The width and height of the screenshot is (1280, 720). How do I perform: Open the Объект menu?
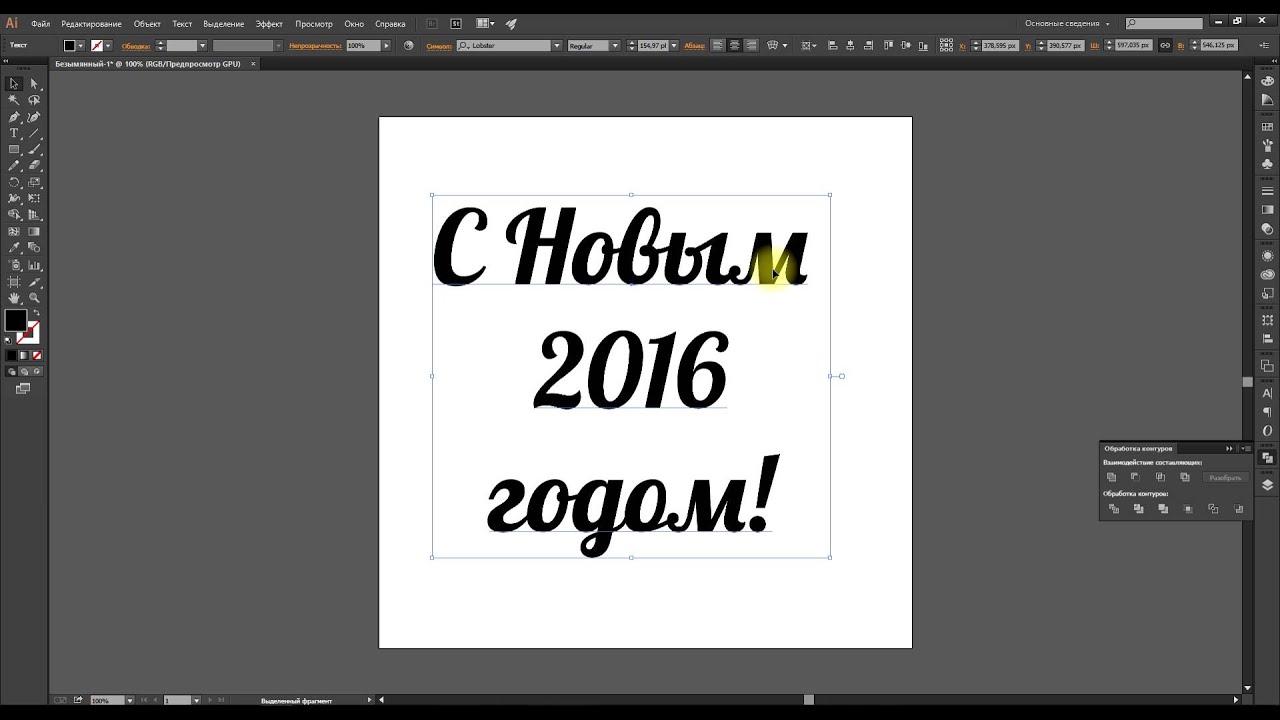[147, 23]
